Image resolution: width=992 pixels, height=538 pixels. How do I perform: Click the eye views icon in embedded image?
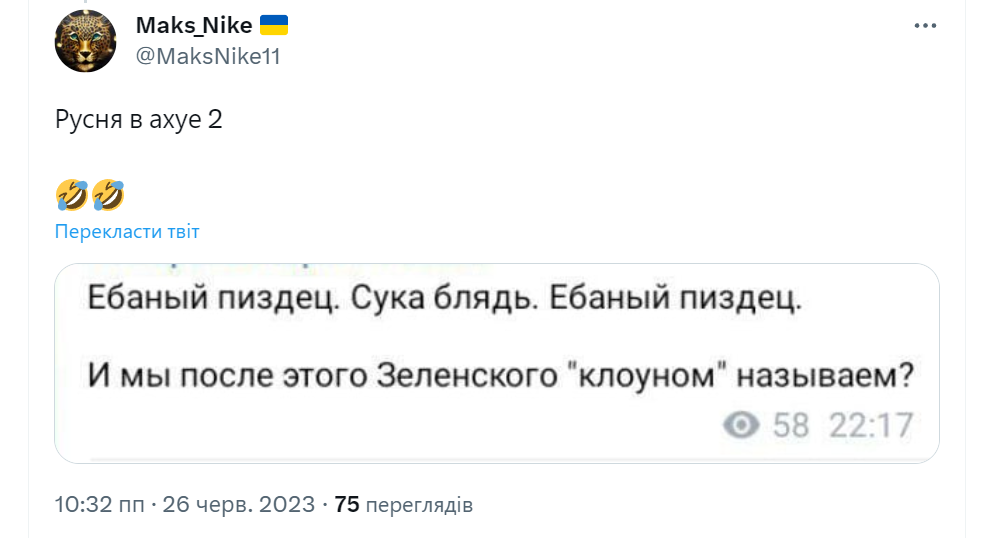(x=741, y=425)
